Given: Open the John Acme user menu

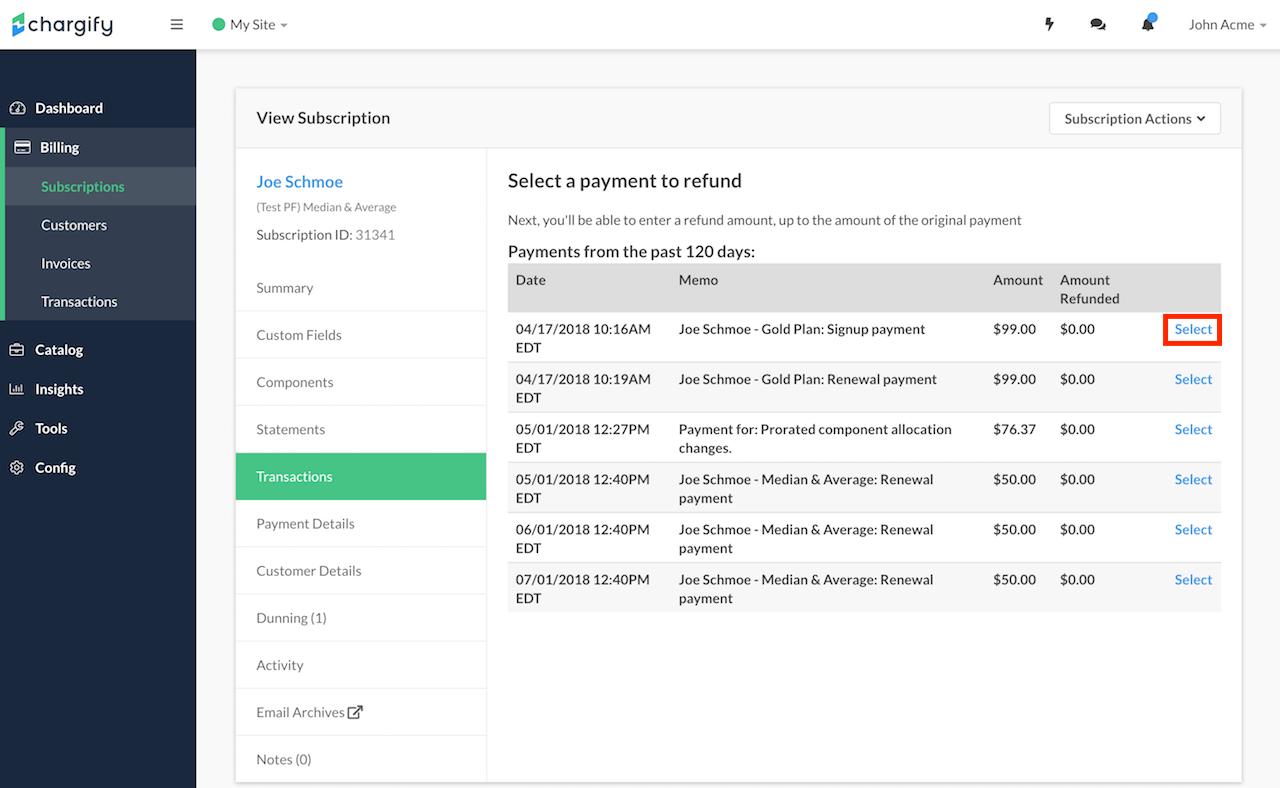Looking at the screenshot, I should click(x=1228, y=25).
